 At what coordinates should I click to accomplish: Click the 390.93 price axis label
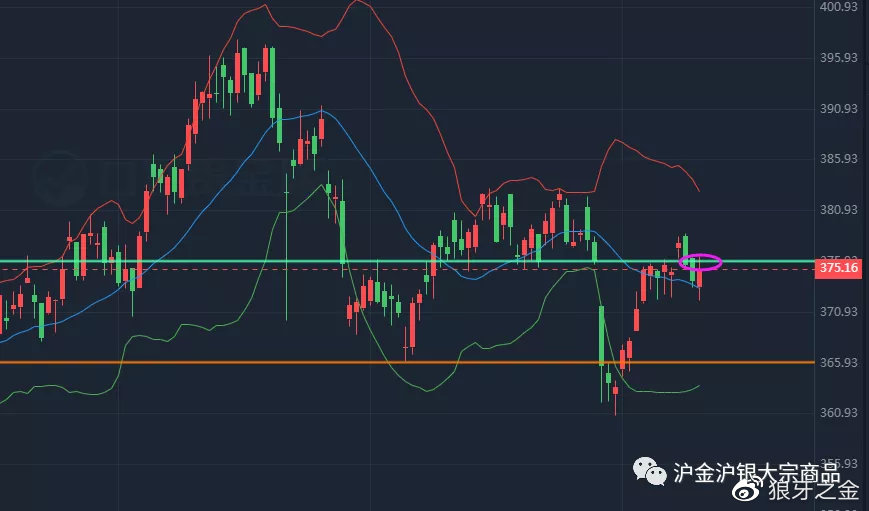(x=838, y=108)
